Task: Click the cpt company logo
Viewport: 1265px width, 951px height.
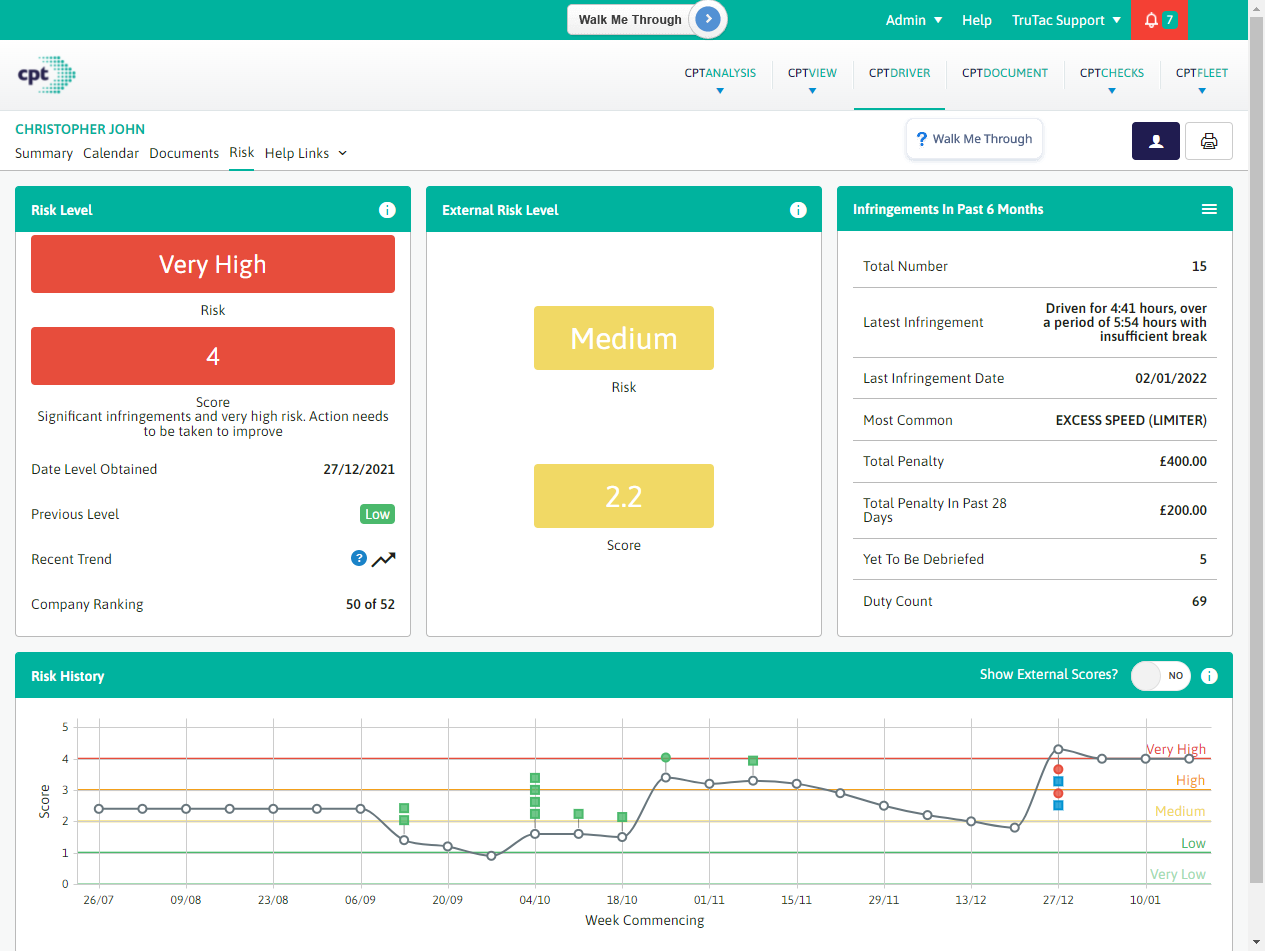Action: (x=47, y=74)
